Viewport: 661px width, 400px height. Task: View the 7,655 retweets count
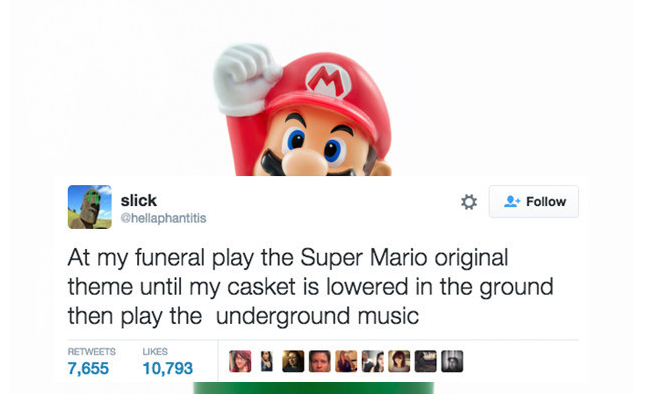pyautogui.click(x=88, y=368)
